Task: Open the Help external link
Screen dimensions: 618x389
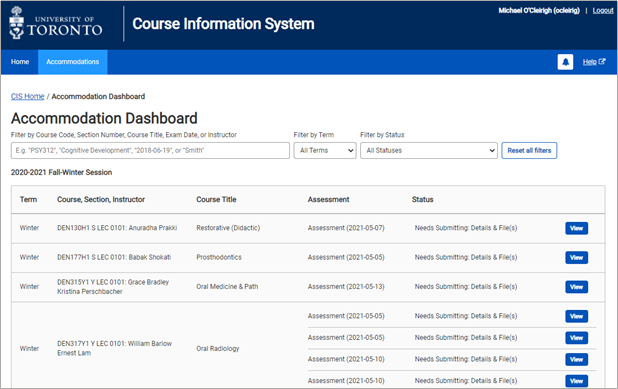Action: pyautogui.click(x=594, y=62)
